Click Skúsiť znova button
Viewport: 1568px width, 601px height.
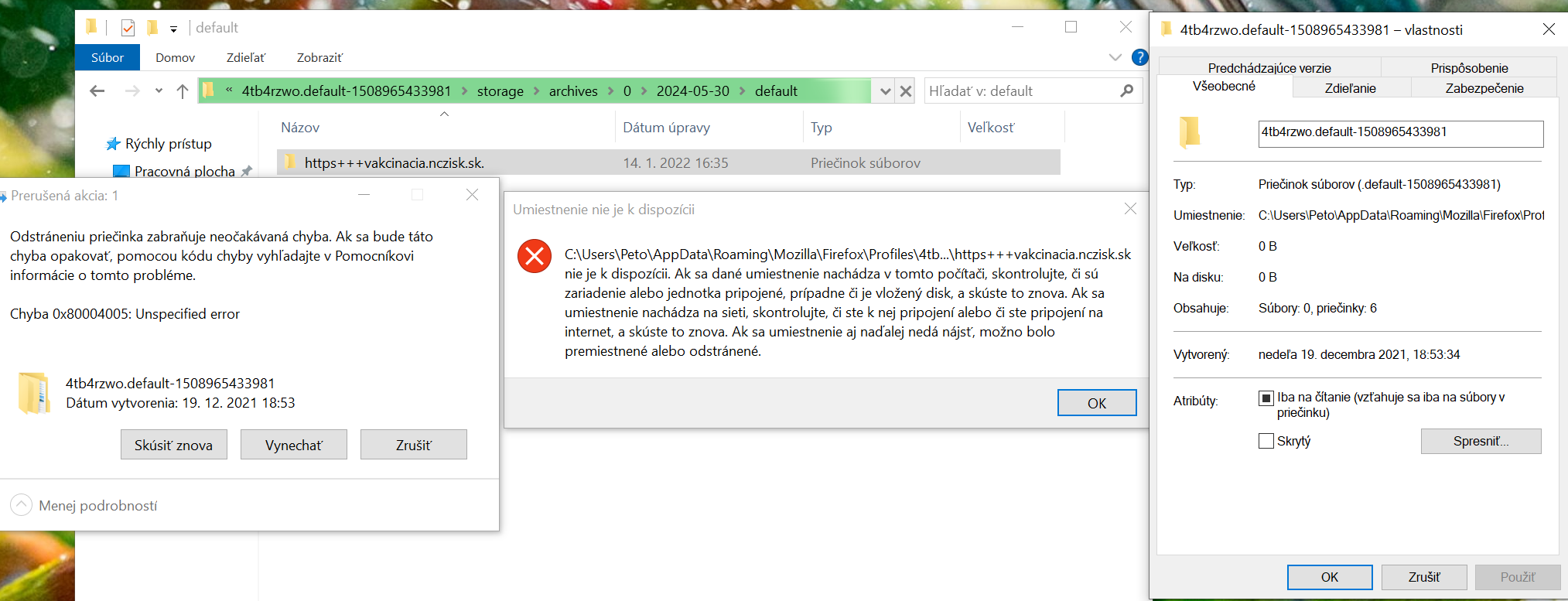click(x=174, y=445)
